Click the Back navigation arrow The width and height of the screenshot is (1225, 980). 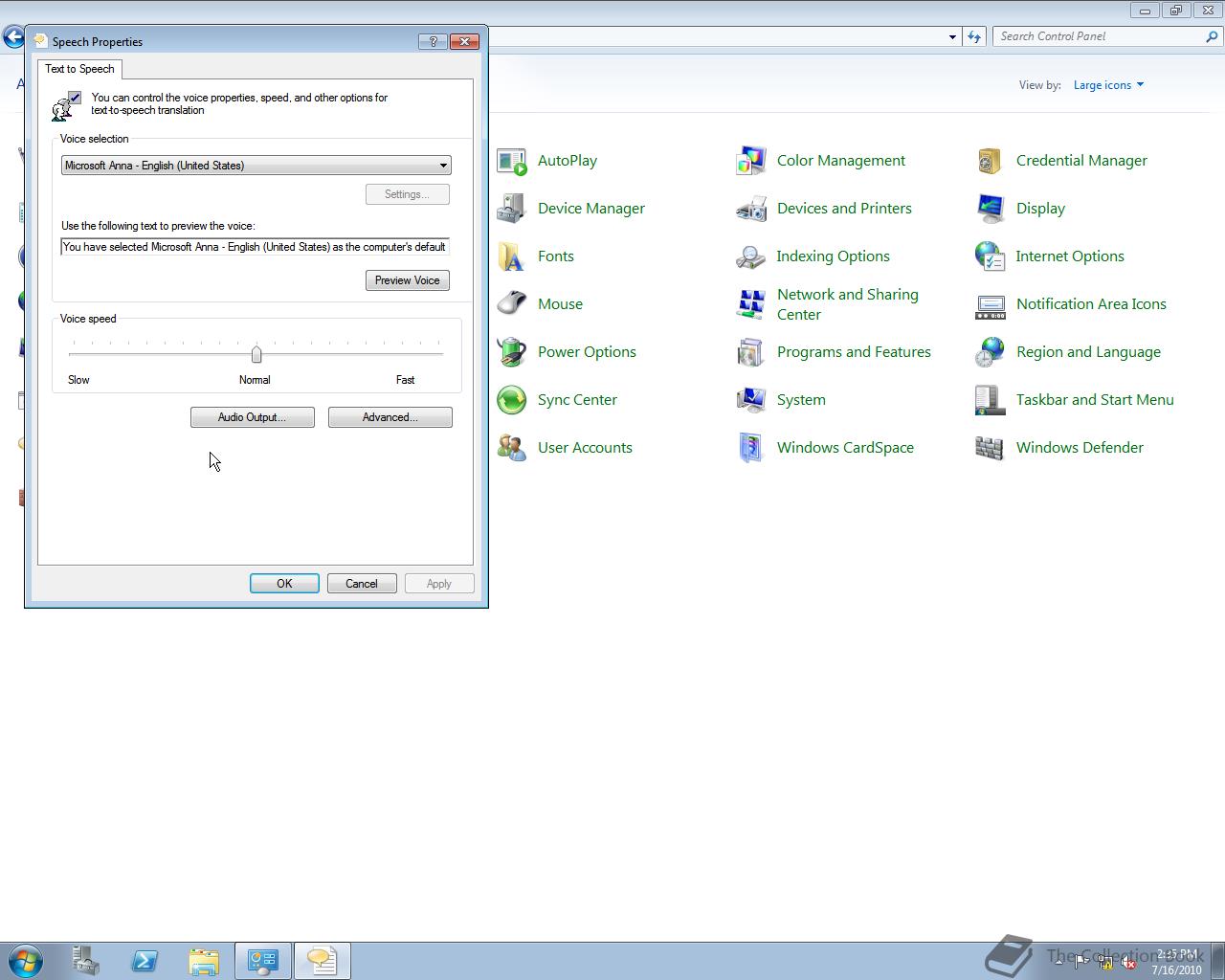tap(13, 36)
